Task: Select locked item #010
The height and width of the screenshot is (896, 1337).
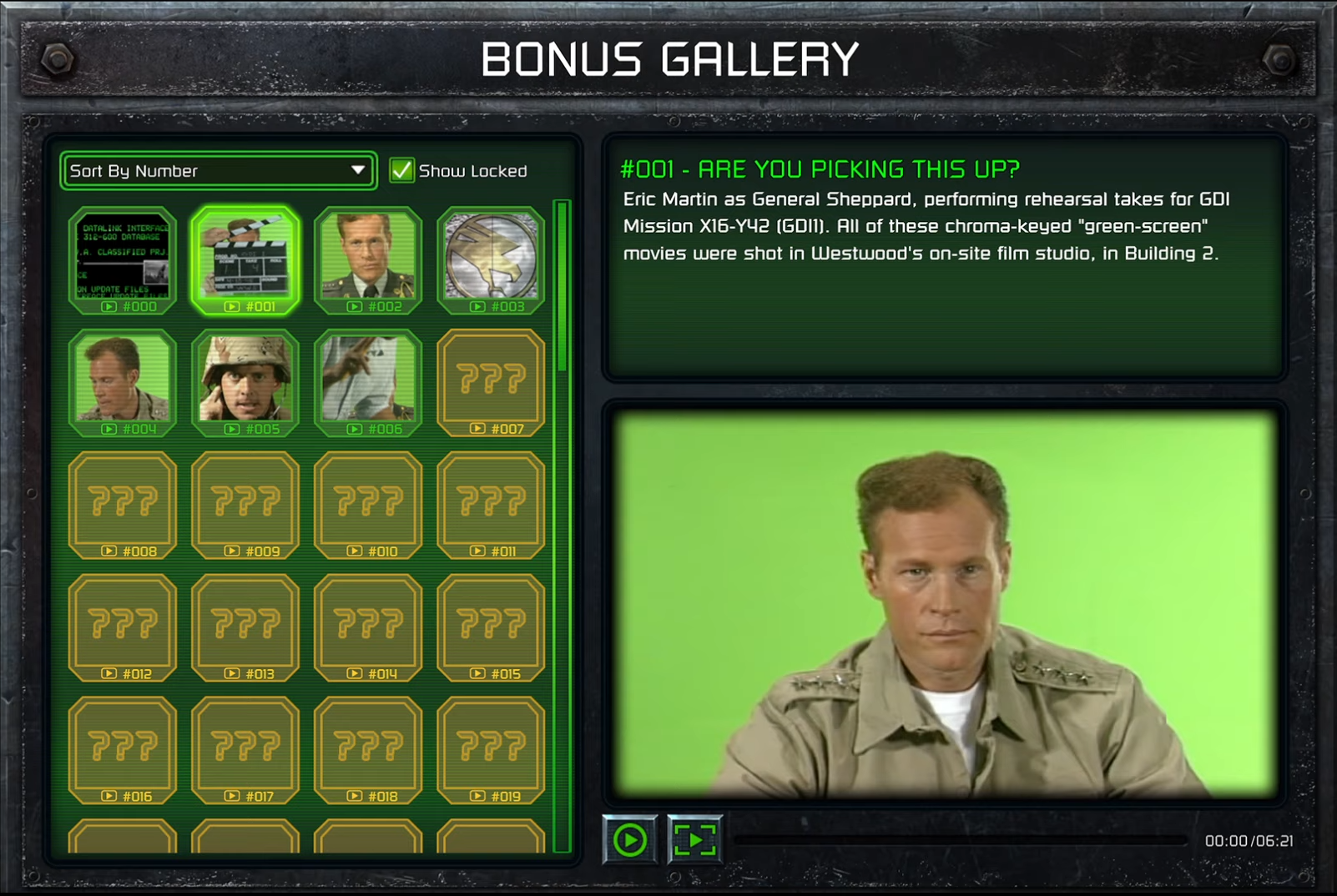Action: [368, 506]
